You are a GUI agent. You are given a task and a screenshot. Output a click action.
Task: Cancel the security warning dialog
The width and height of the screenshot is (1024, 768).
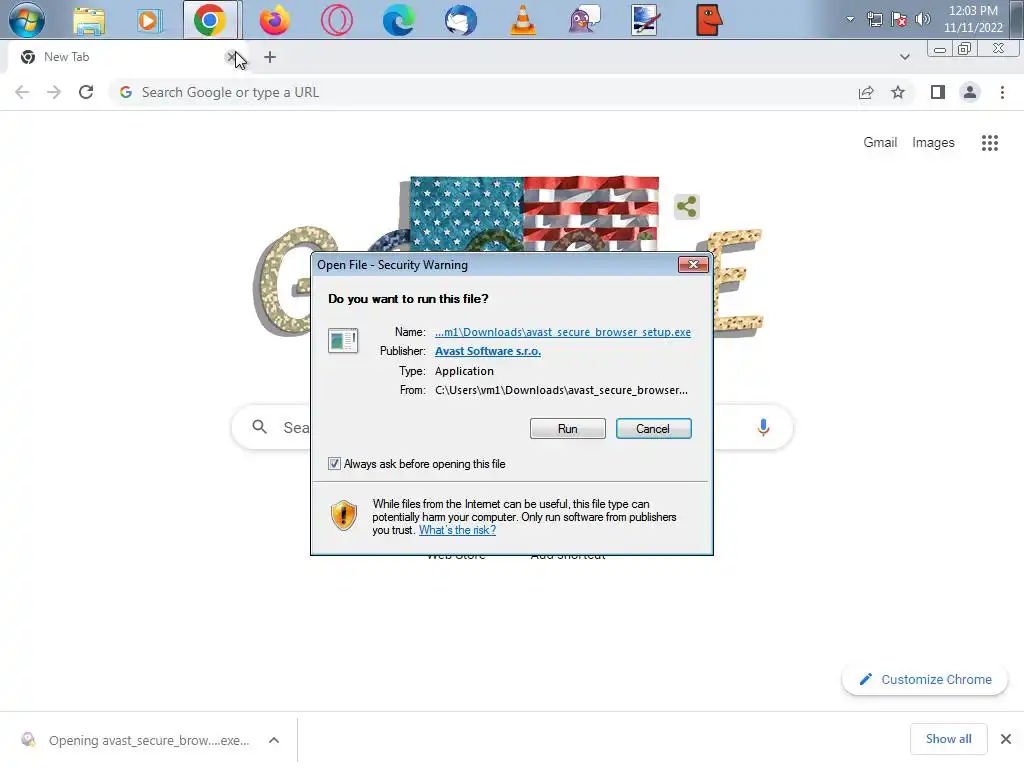coord(653,428)
